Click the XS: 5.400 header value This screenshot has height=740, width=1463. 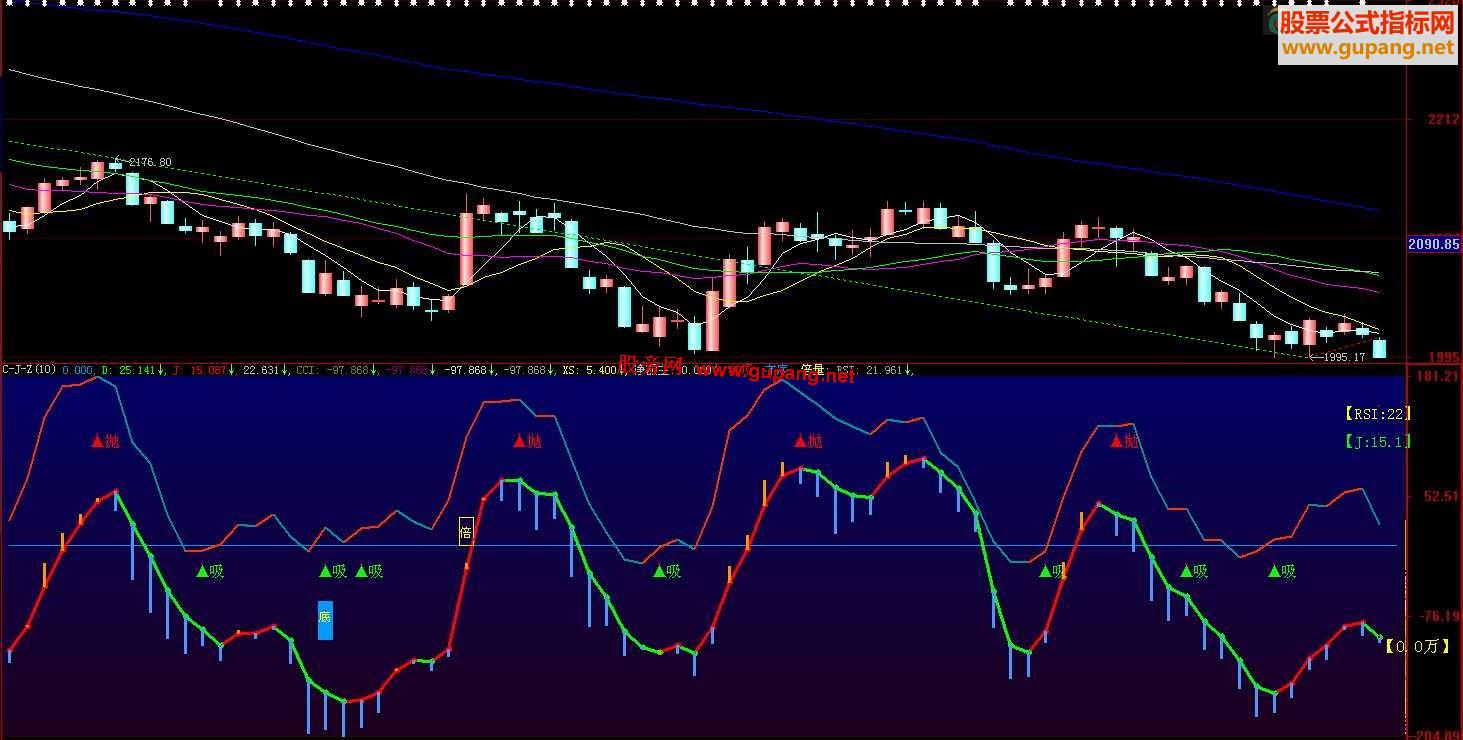(588, 370)
